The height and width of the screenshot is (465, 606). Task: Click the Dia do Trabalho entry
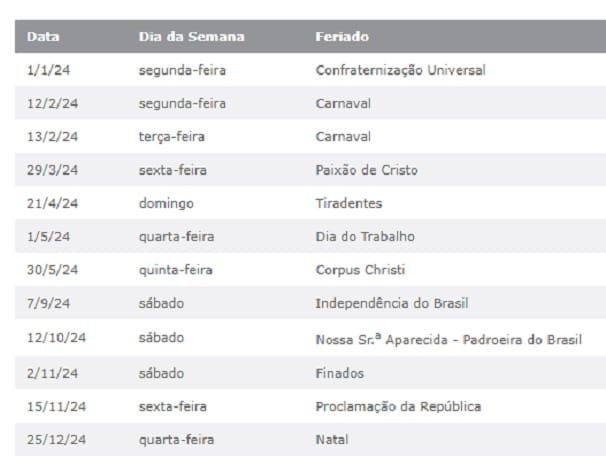(x=365, y=237)
